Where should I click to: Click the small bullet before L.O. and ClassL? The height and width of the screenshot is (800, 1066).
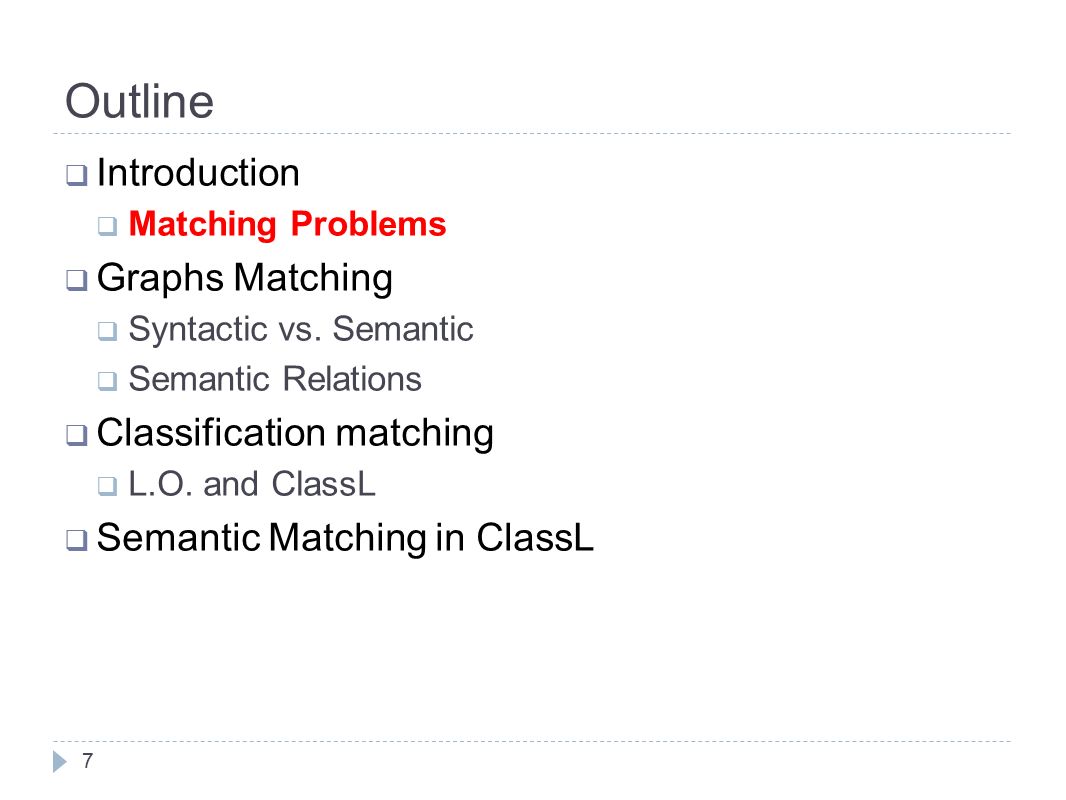[x=107, y=487]
